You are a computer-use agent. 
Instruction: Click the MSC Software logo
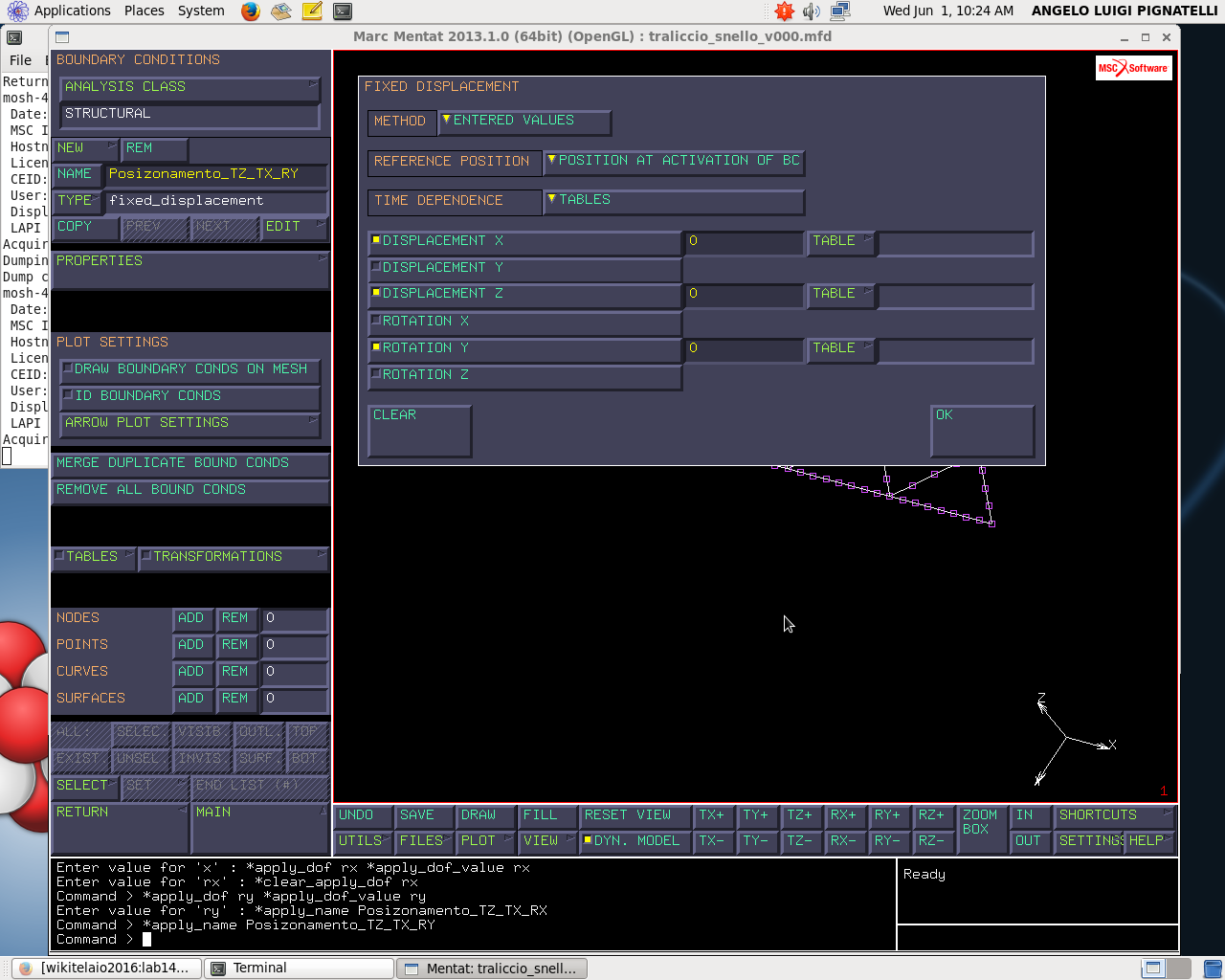point(1134,68)
